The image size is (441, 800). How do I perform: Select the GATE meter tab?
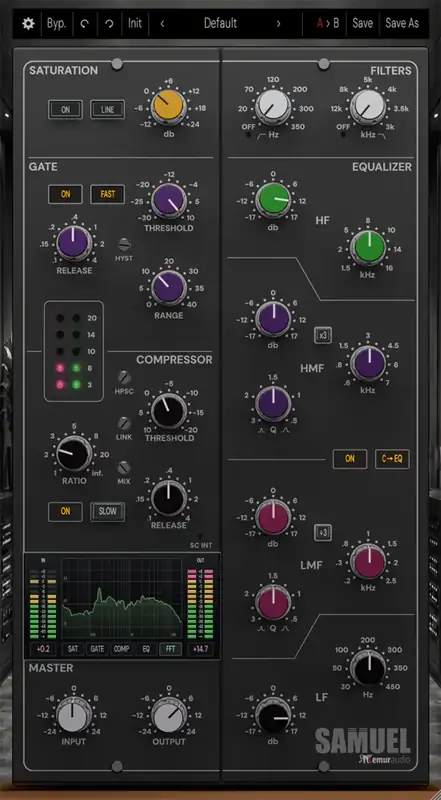tap(97, 649)
